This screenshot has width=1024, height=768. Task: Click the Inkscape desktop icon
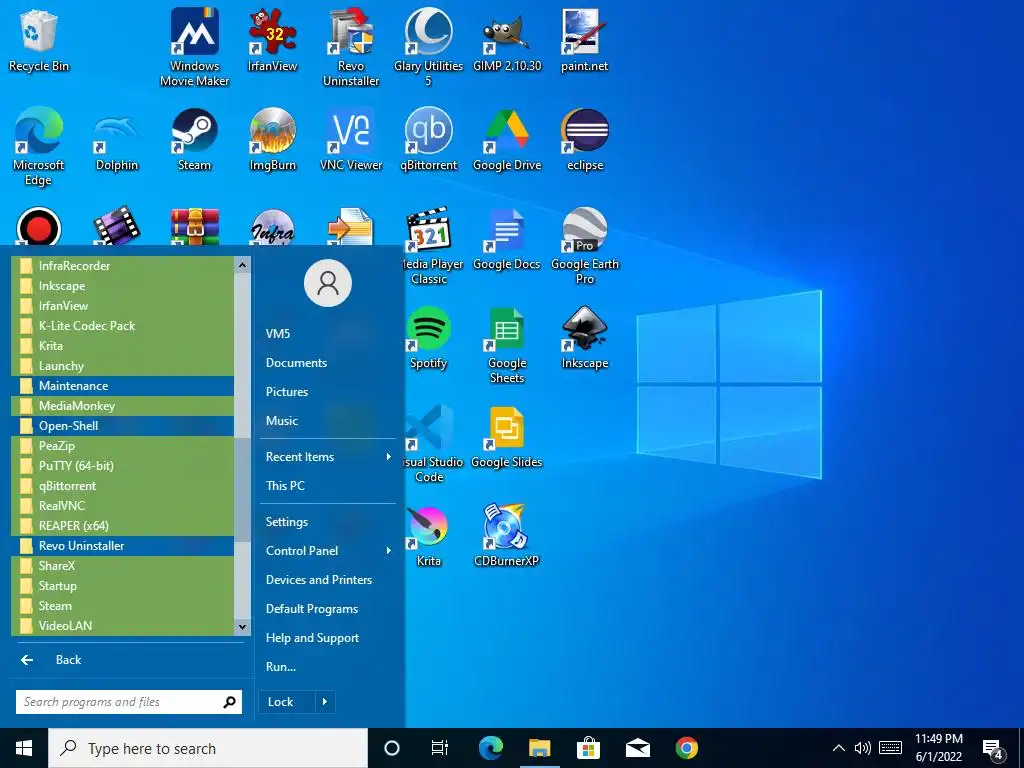pos(584,339)
